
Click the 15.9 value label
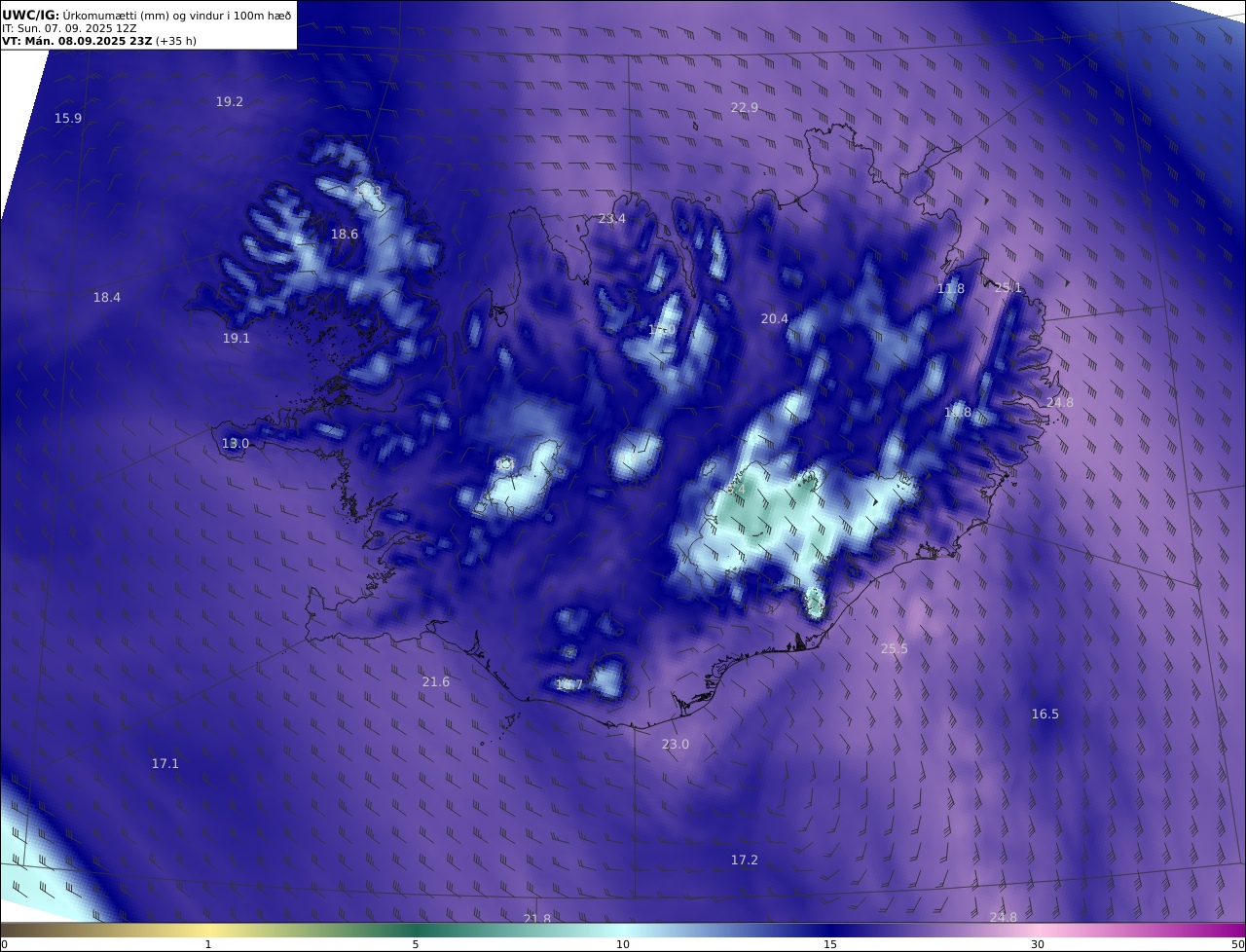coord(68,119)
